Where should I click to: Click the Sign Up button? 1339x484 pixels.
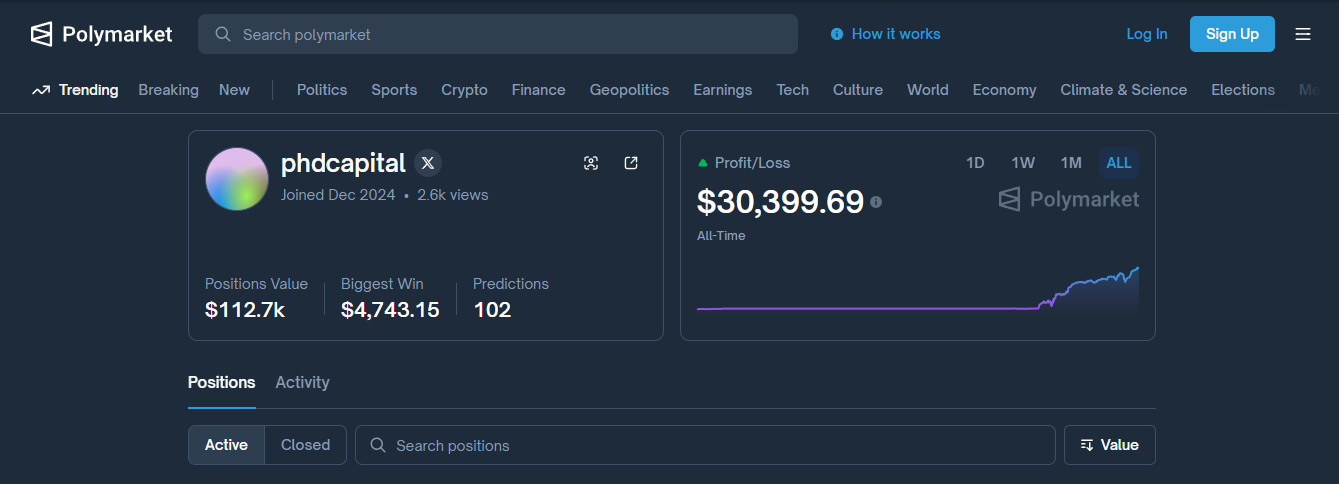(1231, 34)
